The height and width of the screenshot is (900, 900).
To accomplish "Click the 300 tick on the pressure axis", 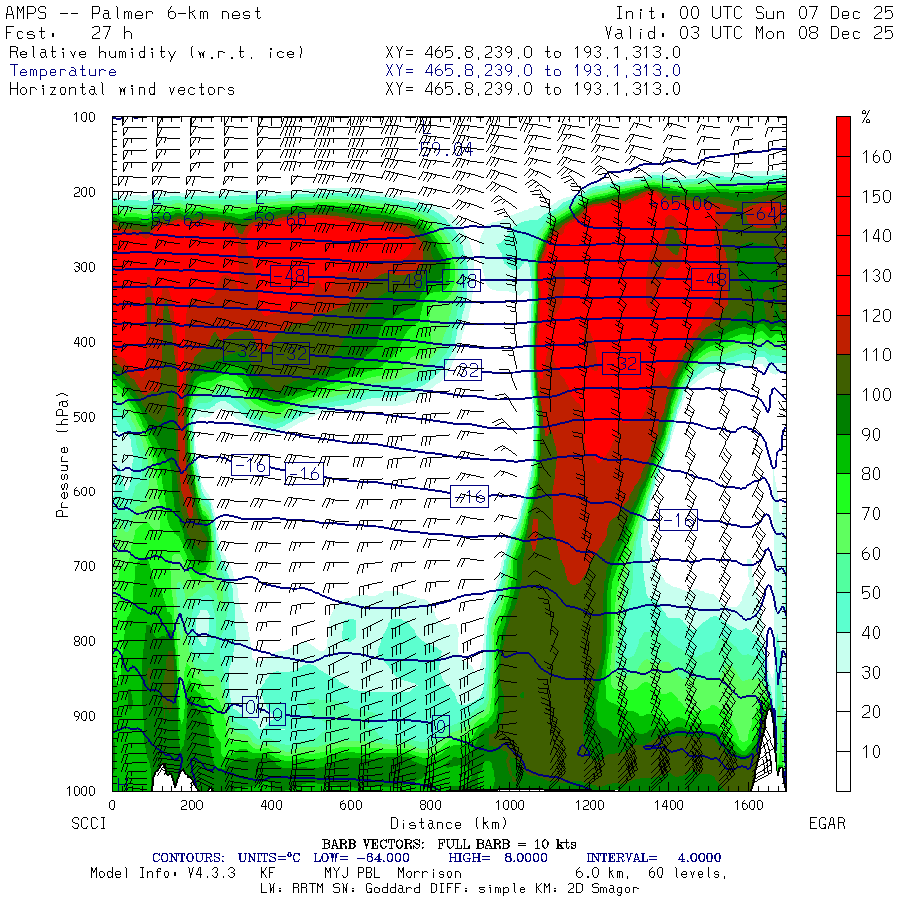I will point(84,267).
